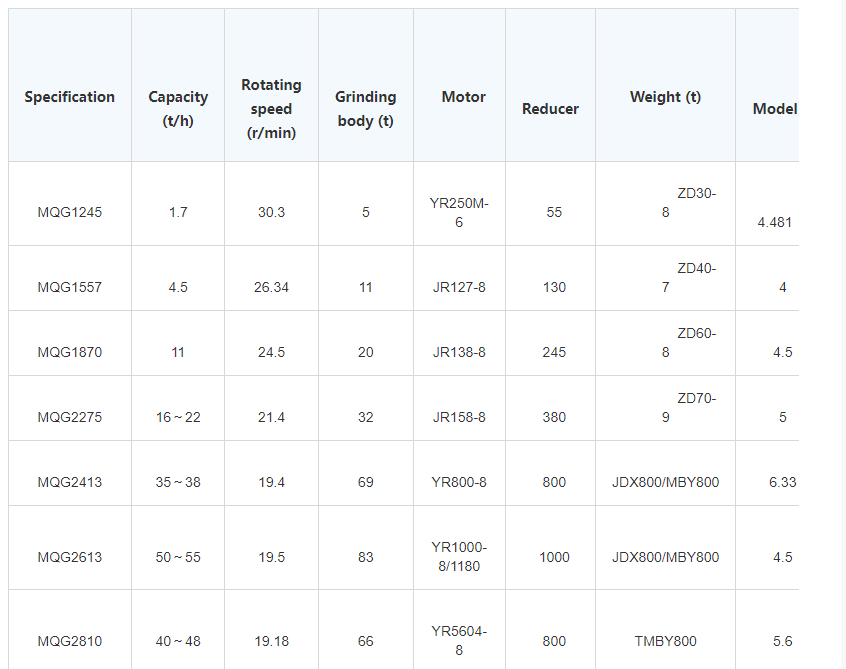Click the Reducer column header

[x=550, y=109]
